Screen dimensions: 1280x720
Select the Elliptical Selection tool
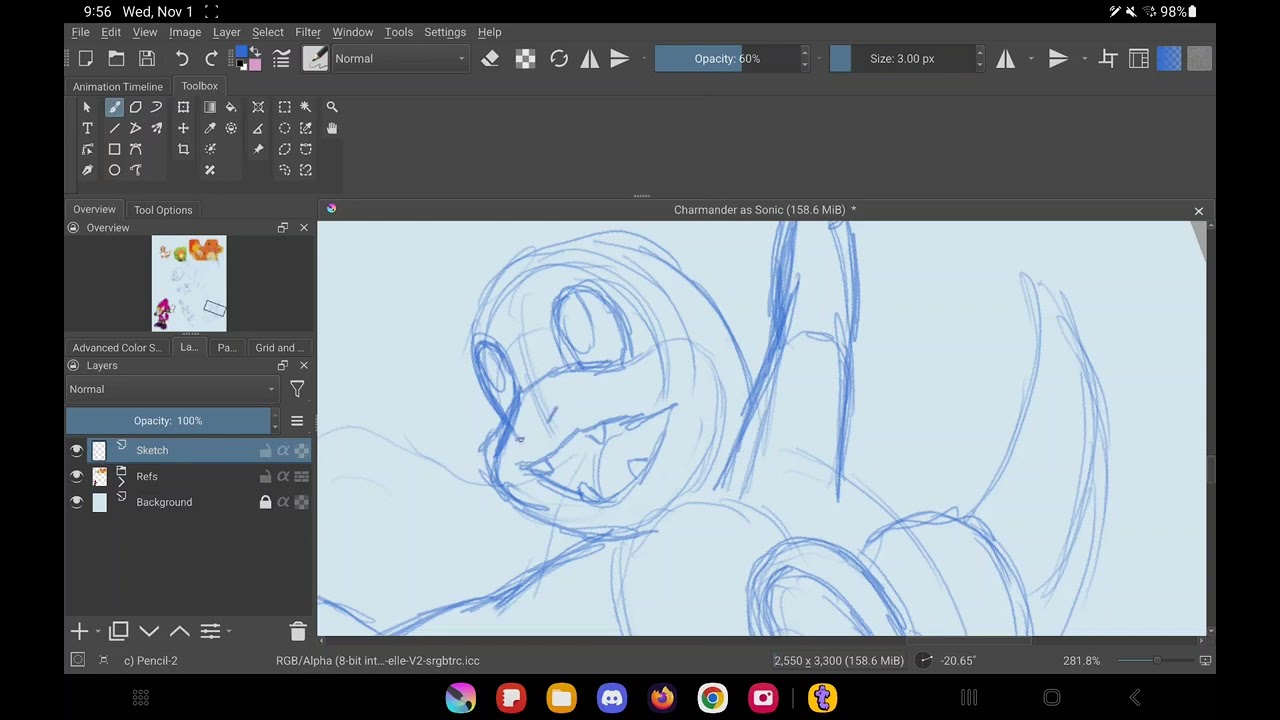click(x=285, y=128)
